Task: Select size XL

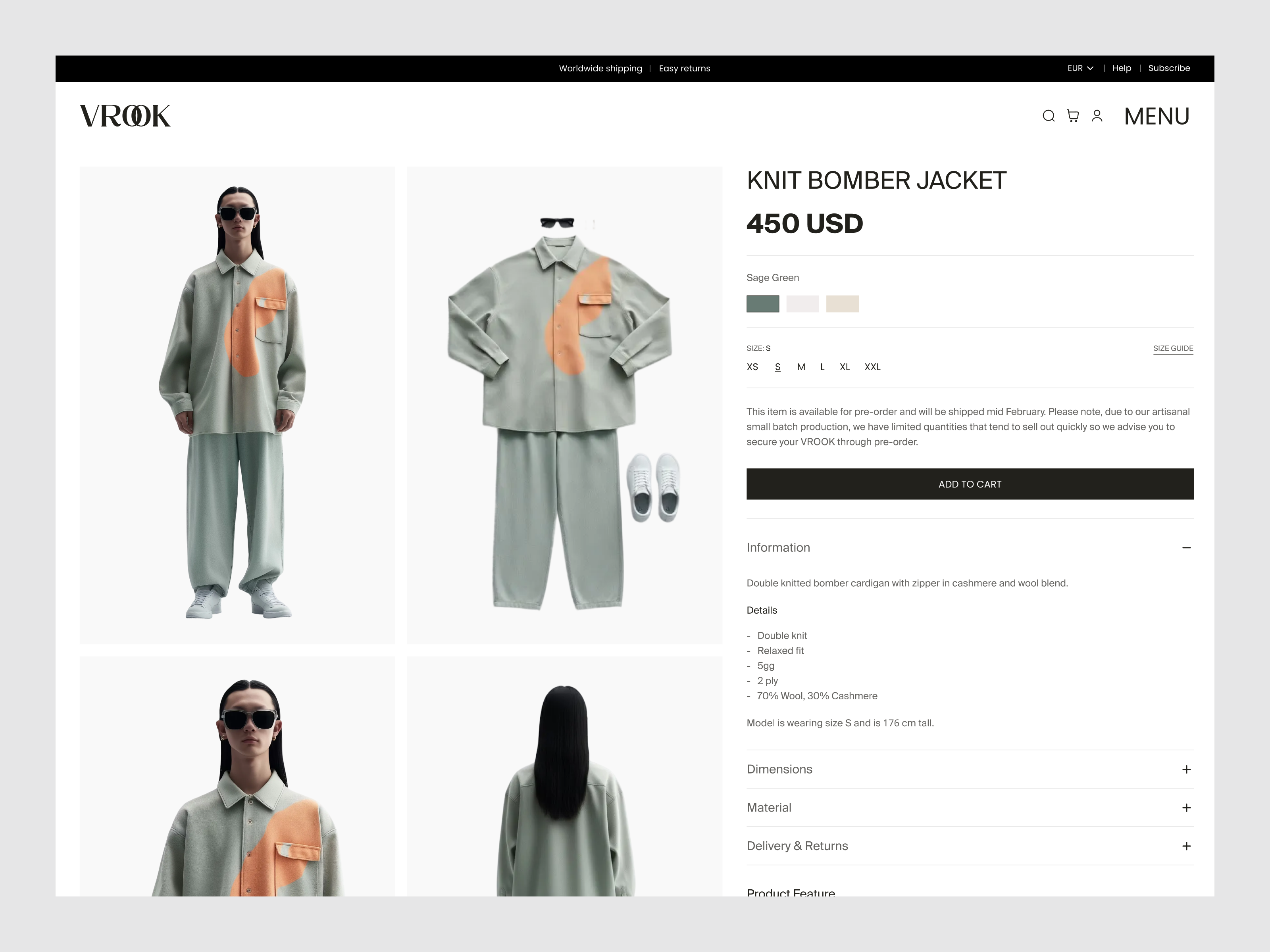Action: tap(845, 367)
